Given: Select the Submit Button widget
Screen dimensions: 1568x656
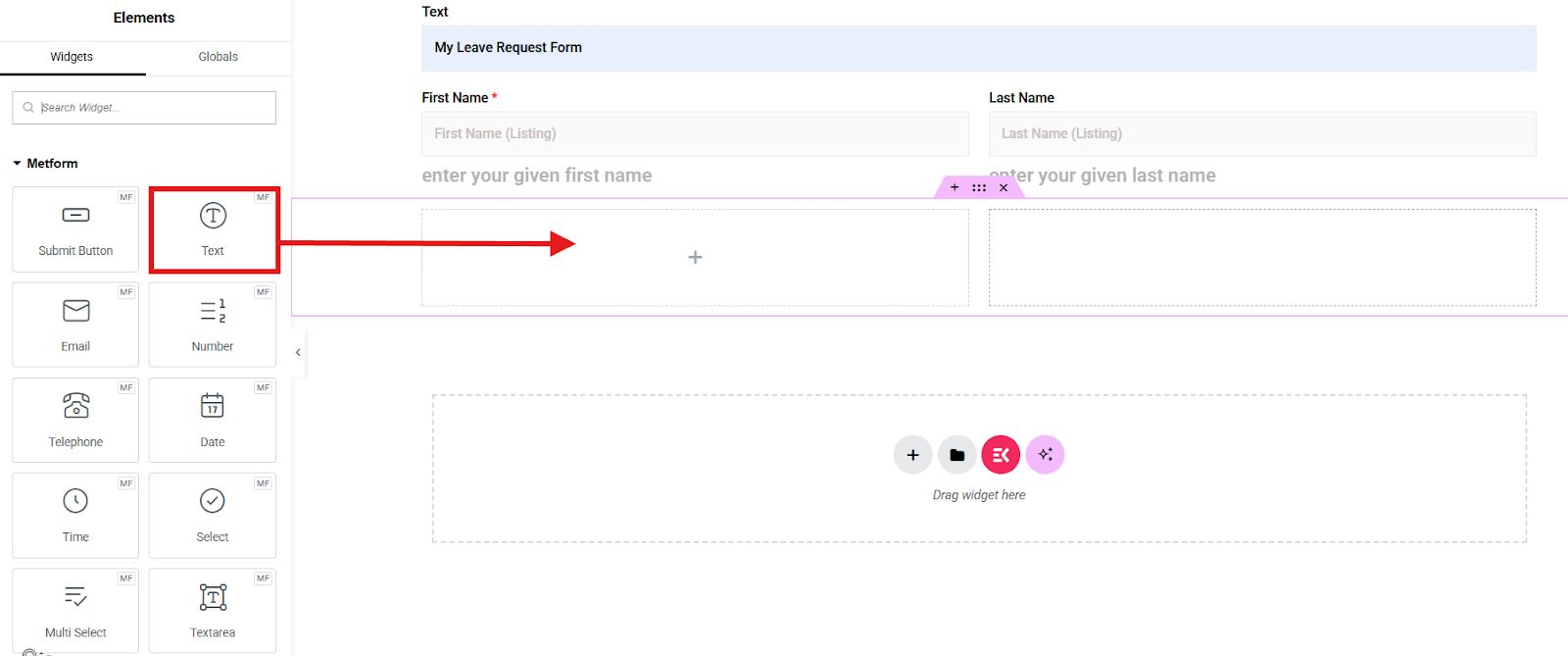Looking at the screenshot, I should pyautogui.click(x=75, y=229).
